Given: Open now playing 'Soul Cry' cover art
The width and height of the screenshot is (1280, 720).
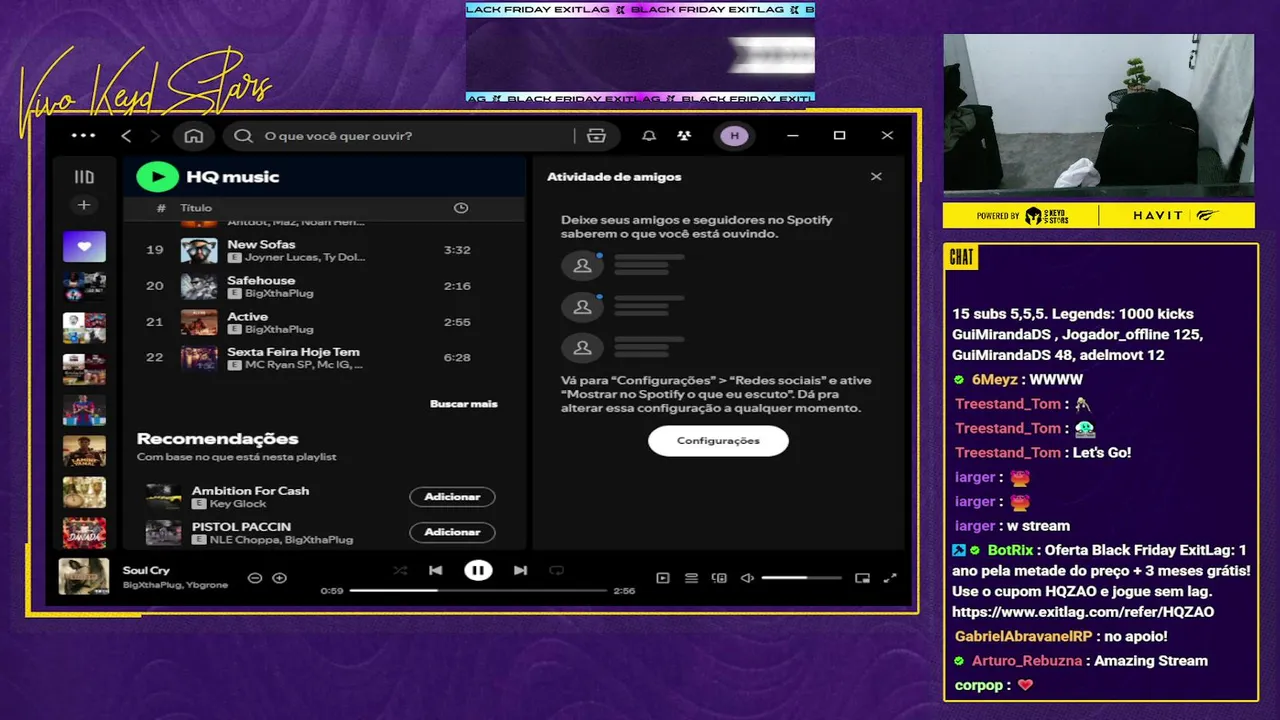Looking at the screenshot, I should pos(84,577).
